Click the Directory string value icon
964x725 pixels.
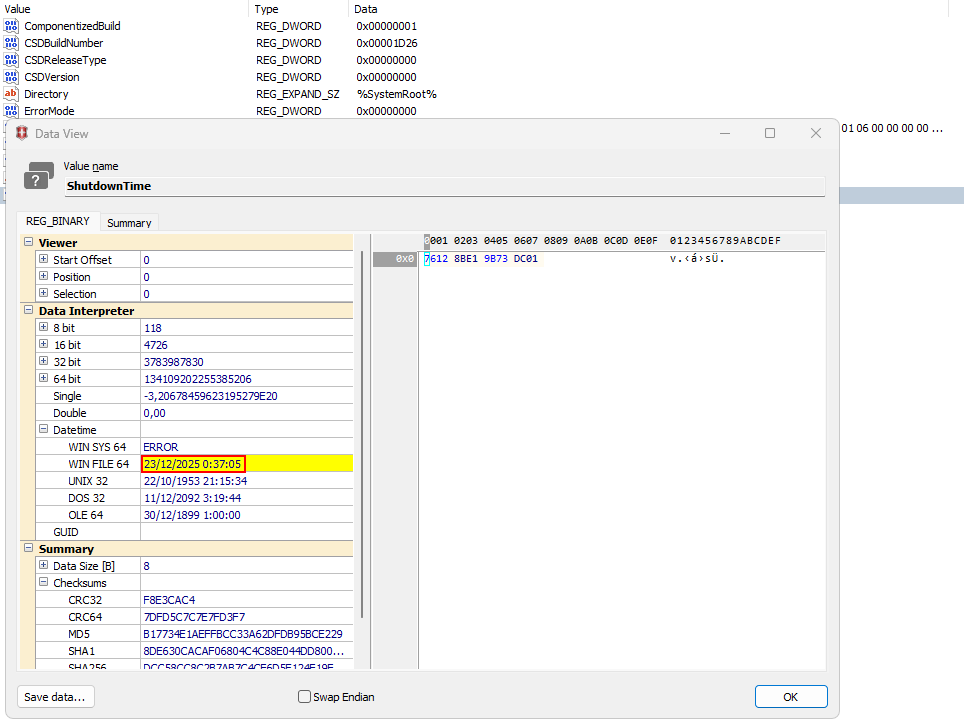click(x=11, y=94)
